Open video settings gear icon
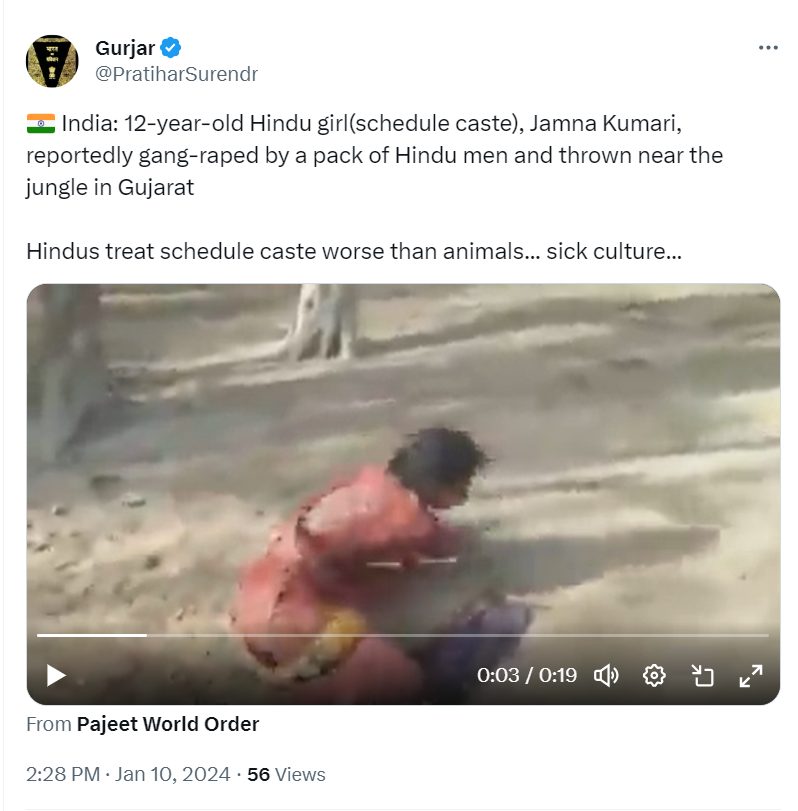This screenshot has width=798, height=811. (x=654, y=675)
